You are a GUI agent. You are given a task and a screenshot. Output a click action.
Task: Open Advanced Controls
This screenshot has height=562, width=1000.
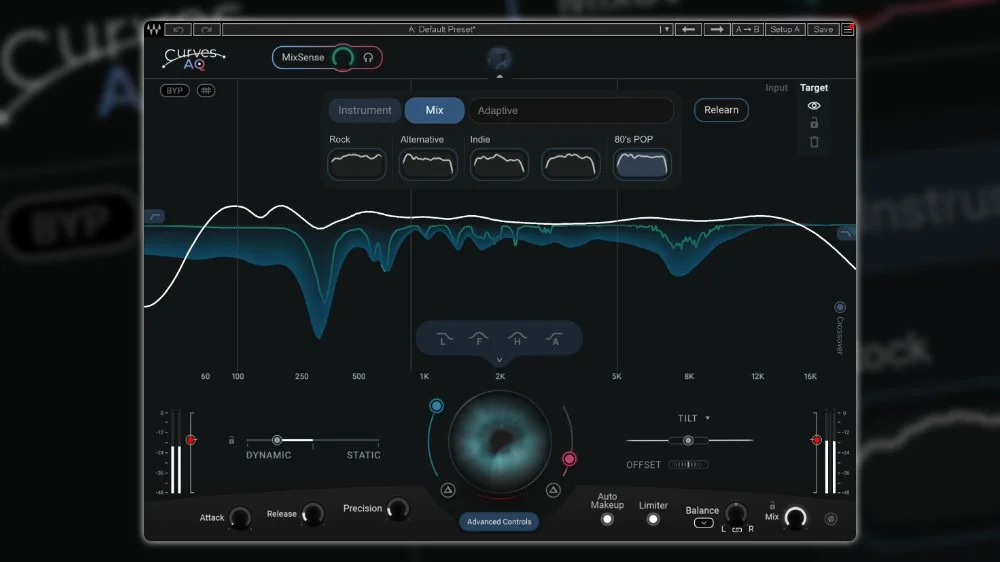(499, 522)
